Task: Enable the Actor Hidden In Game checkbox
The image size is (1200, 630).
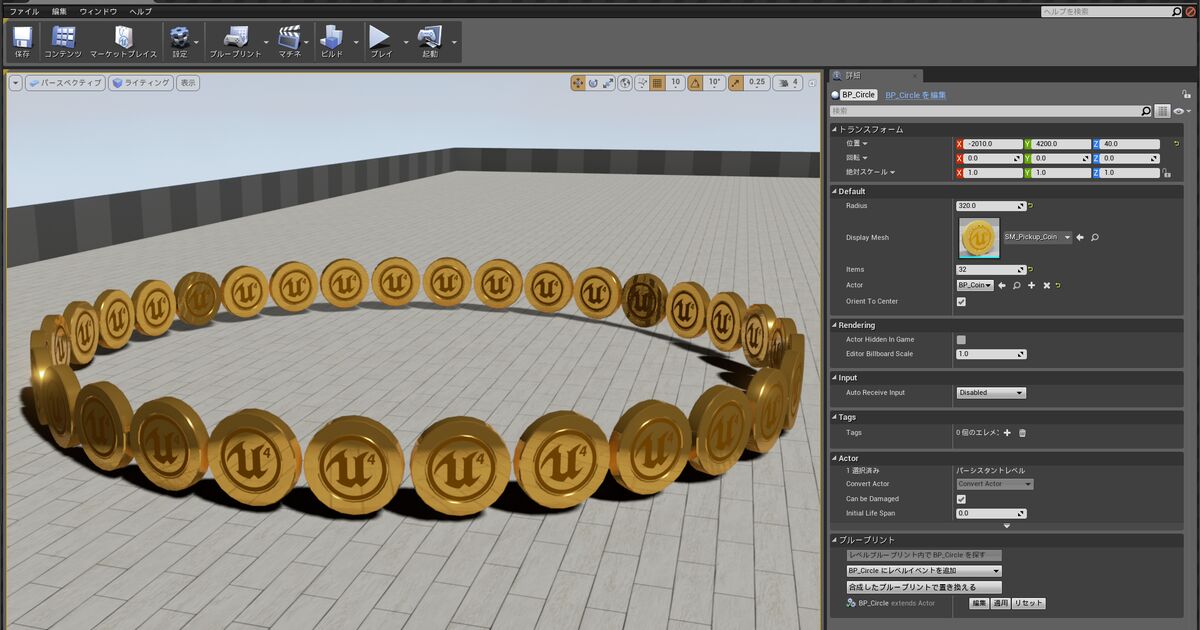Action: pos(961,340)
